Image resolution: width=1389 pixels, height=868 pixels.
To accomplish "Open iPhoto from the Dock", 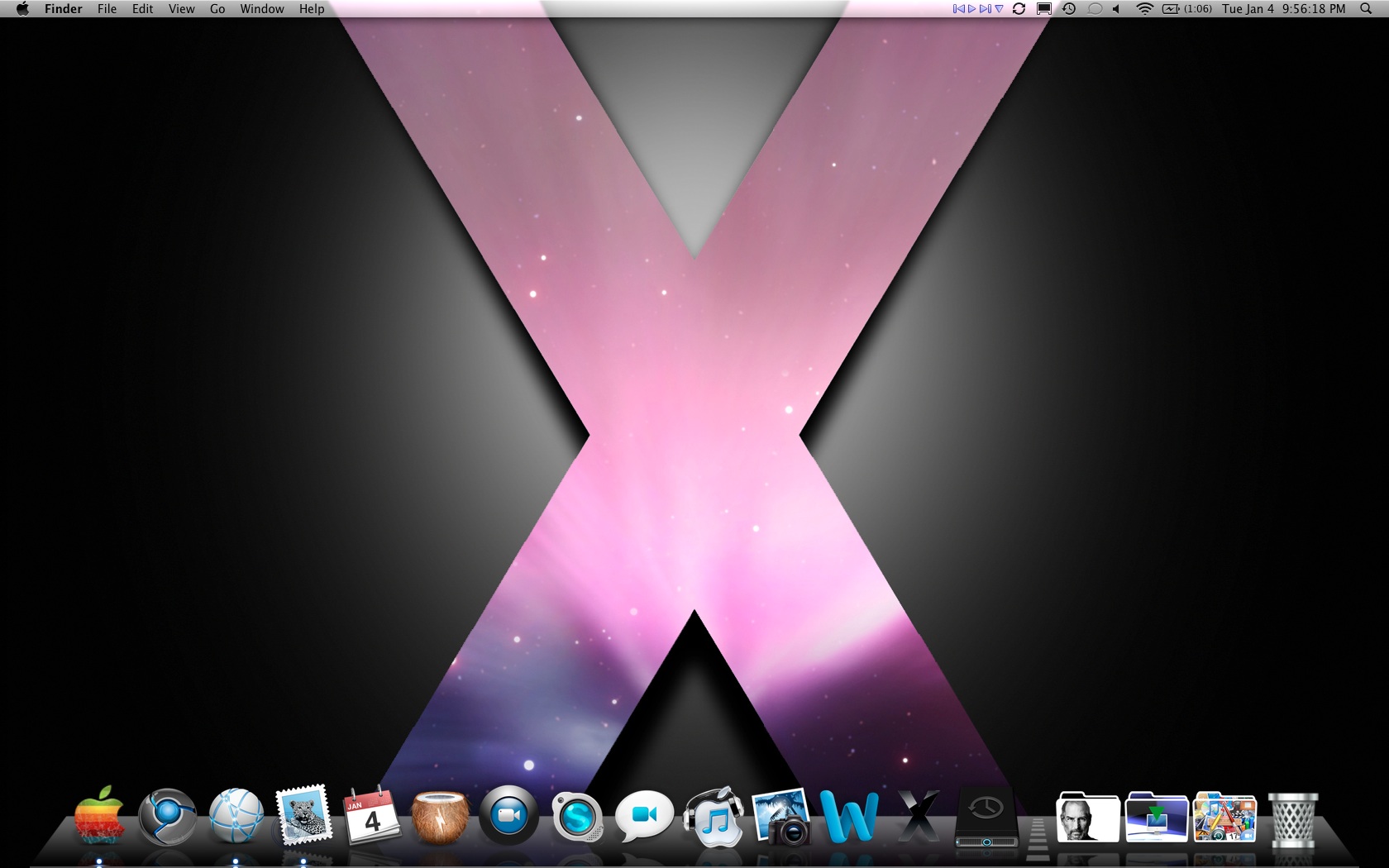I will click(x=781, y=817).
